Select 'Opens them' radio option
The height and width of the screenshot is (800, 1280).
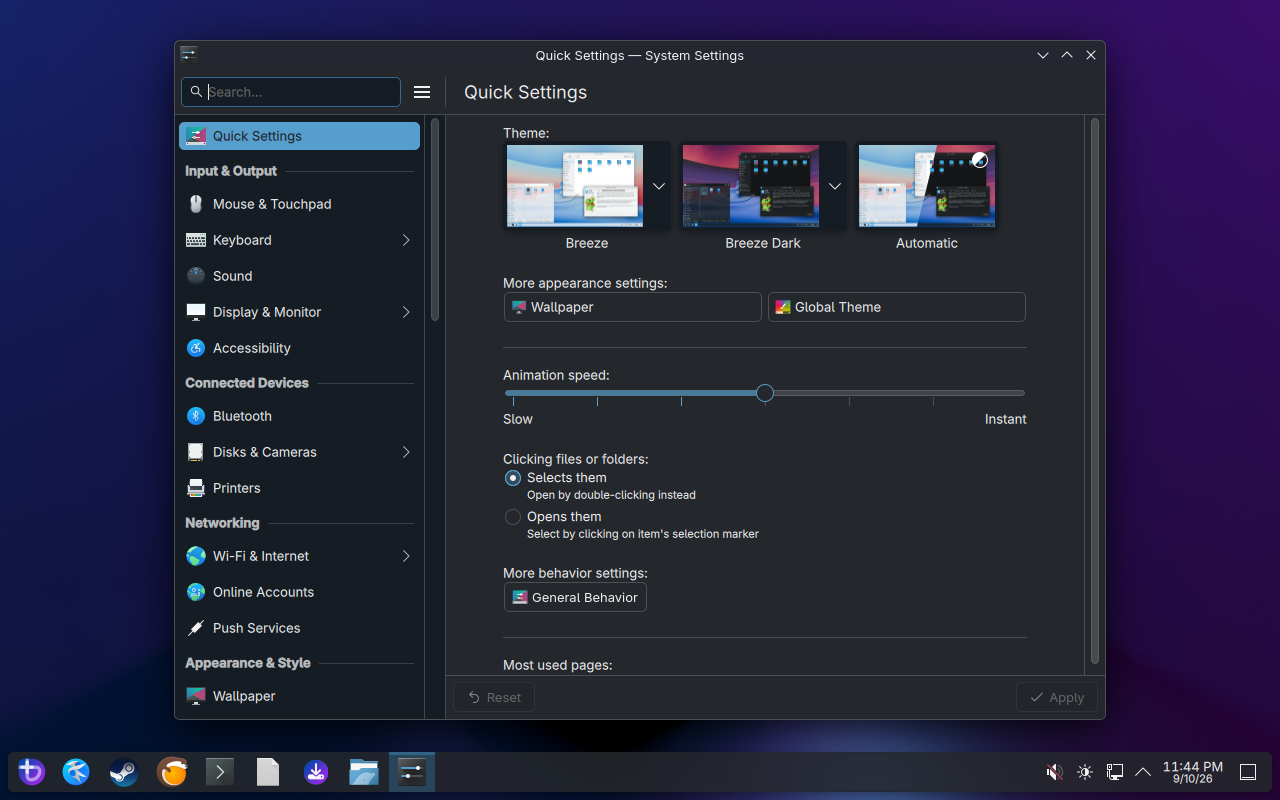coord(513,517)
